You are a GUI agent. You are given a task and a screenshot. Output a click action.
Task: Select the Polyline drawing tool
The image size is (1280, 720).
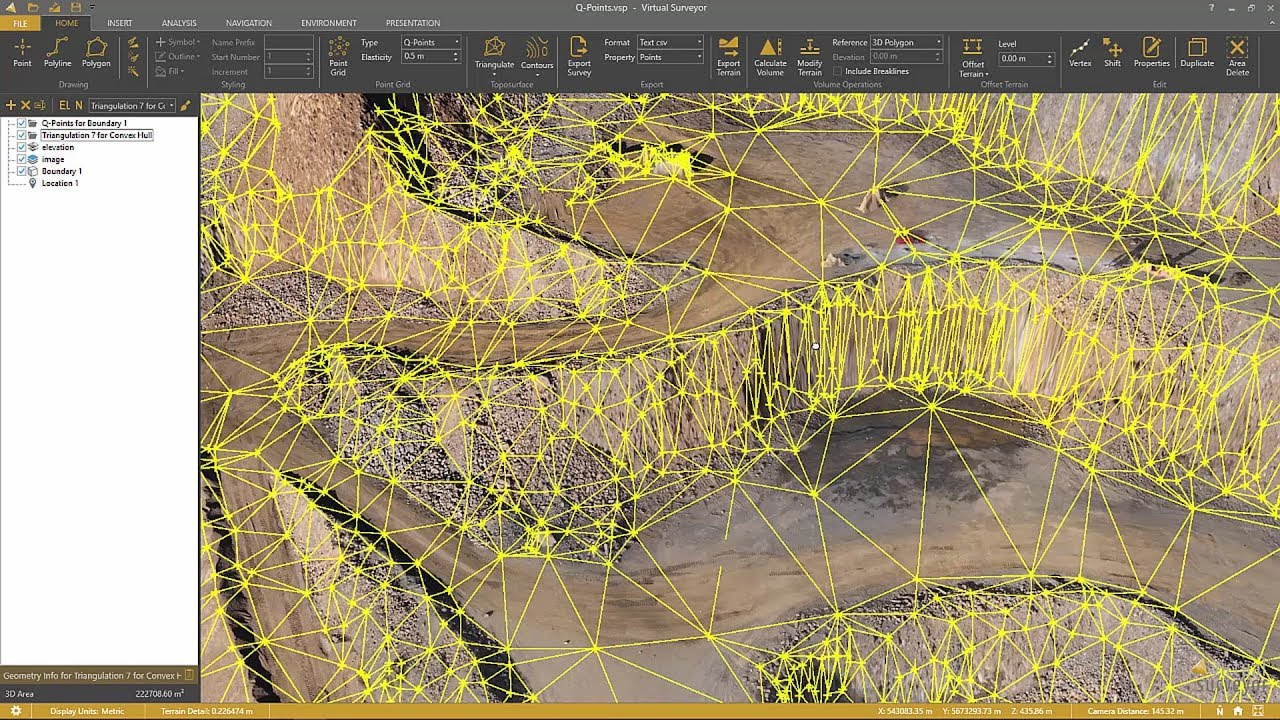pos(57,52)
